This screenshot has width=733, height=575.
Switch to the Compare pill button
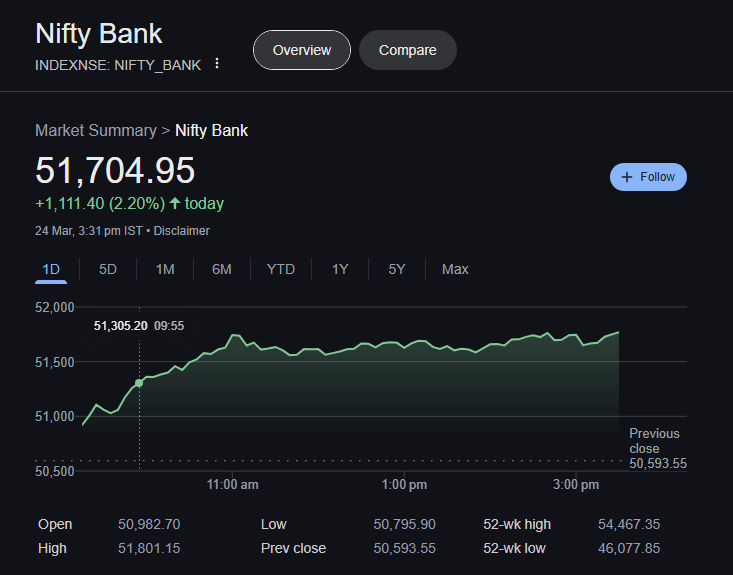[408, 50]
